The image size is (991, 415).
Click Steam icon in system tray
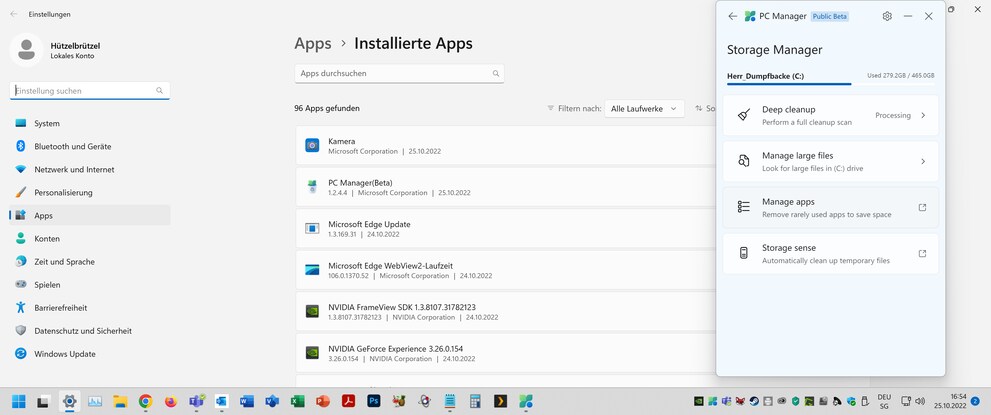[755, 401]
